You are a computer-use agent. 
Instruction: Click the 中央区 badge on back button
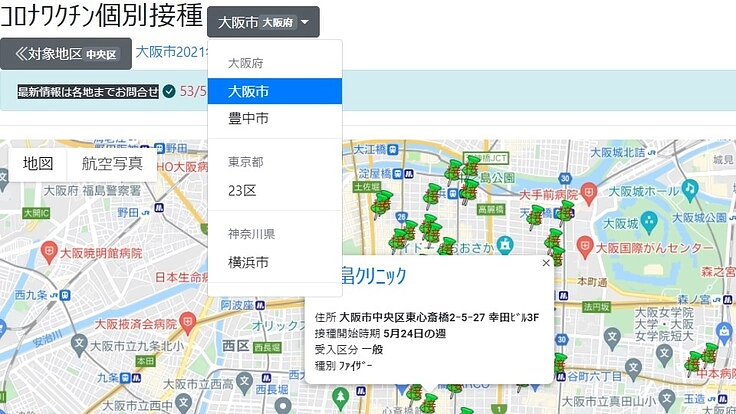[101, 55]
